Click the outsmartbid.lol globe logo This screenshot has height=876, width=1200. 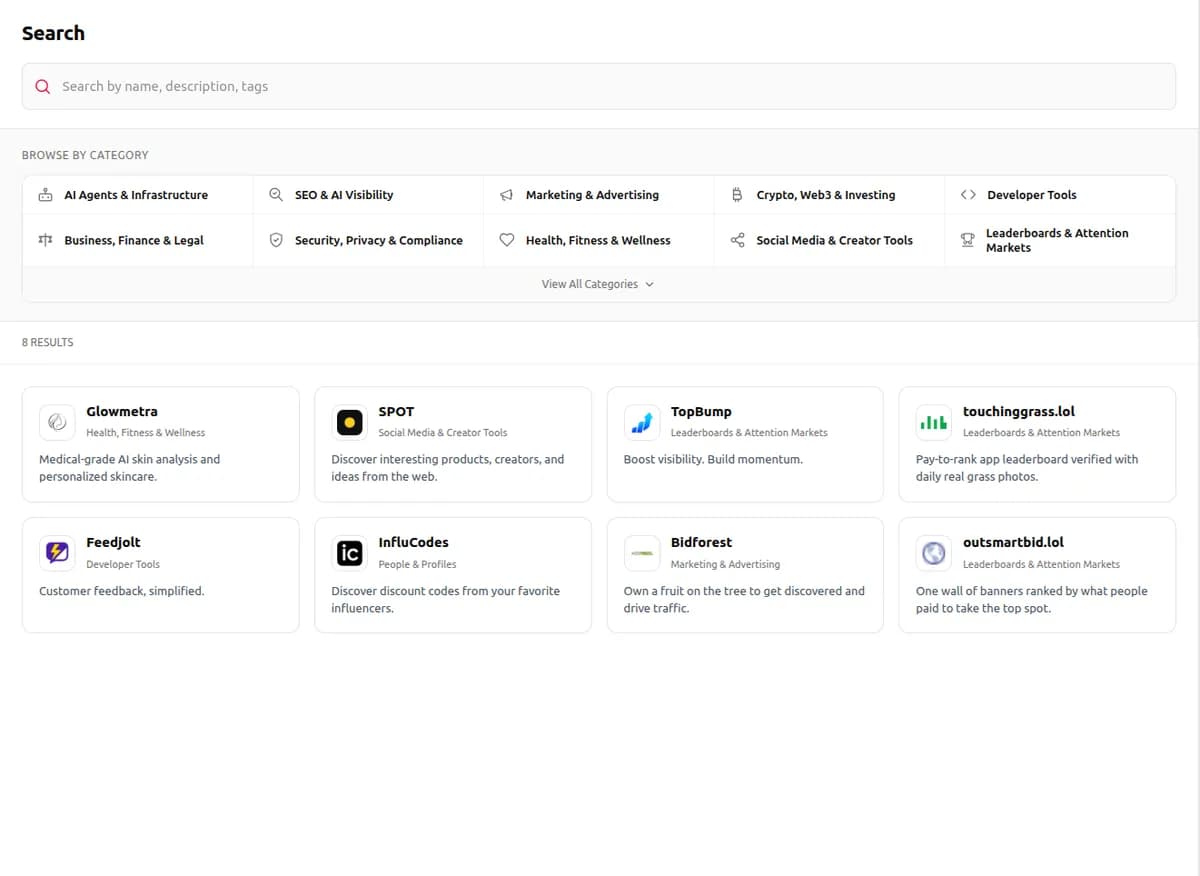(933, 553)
